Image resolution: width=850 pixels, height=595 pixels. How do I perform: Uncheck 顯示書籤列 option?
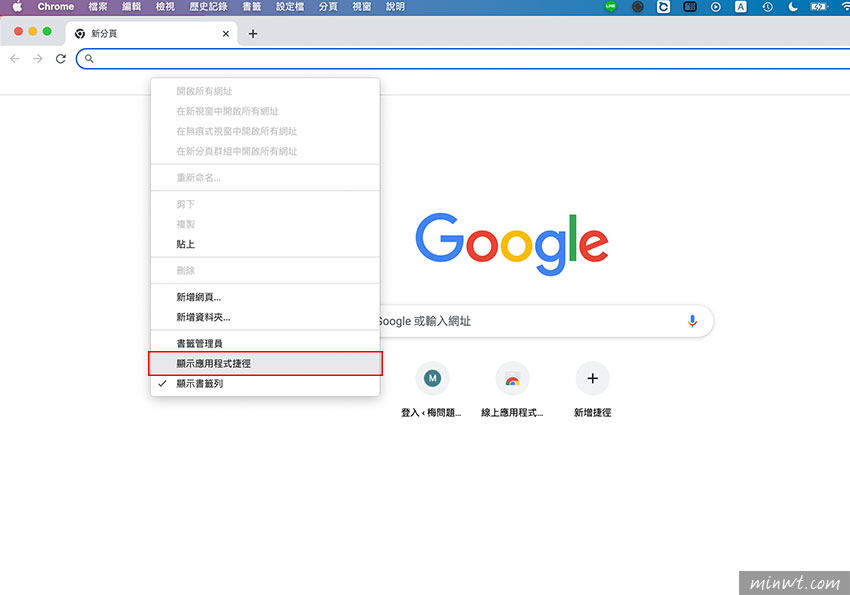(x=265, y=383)
